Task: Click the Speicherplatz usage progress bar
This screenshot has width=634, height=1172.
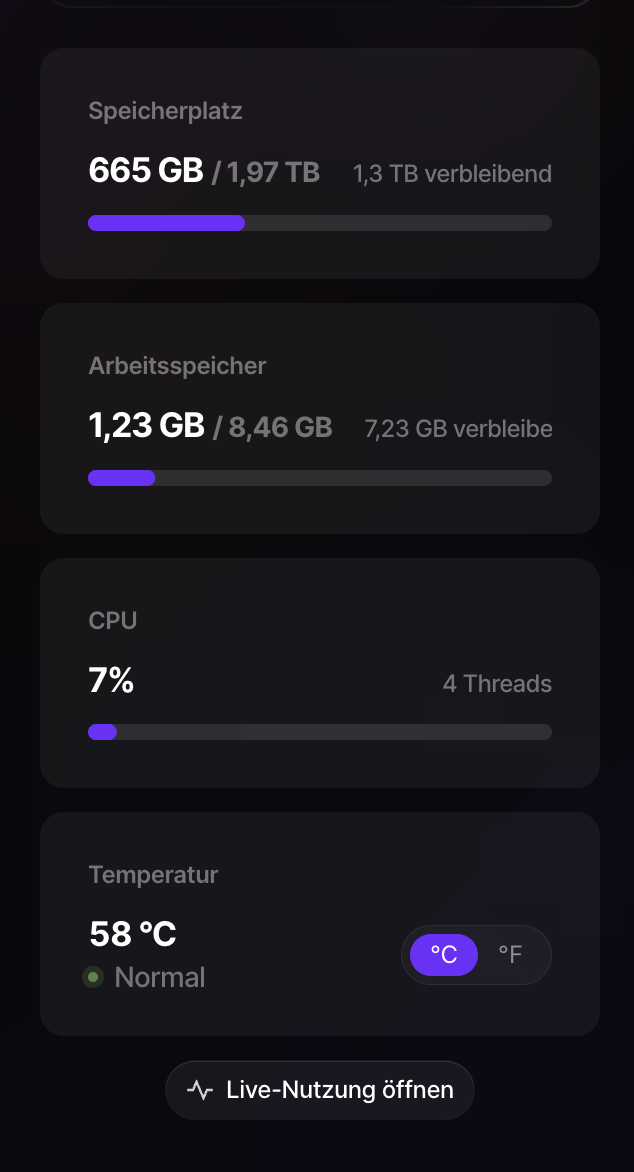Action: (320, 223)
